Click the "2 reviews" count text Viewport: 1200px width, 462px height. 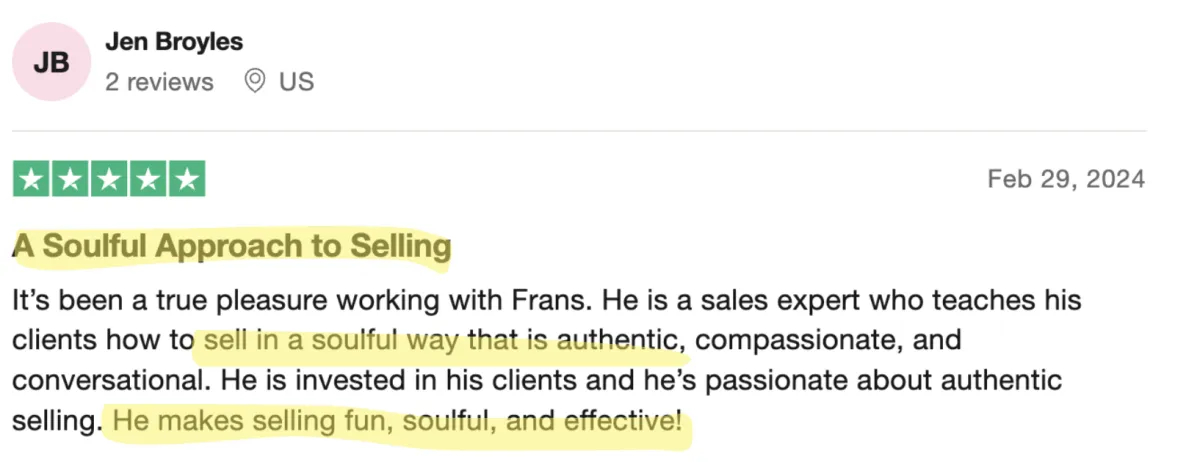tap(159, 82)
